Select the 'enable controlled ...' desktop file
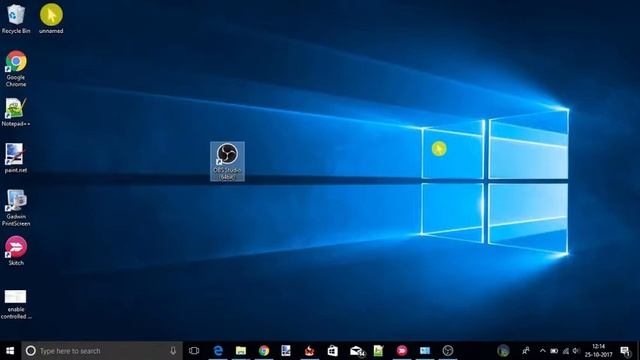Screen dimensions: 640x360 [16, 304]
